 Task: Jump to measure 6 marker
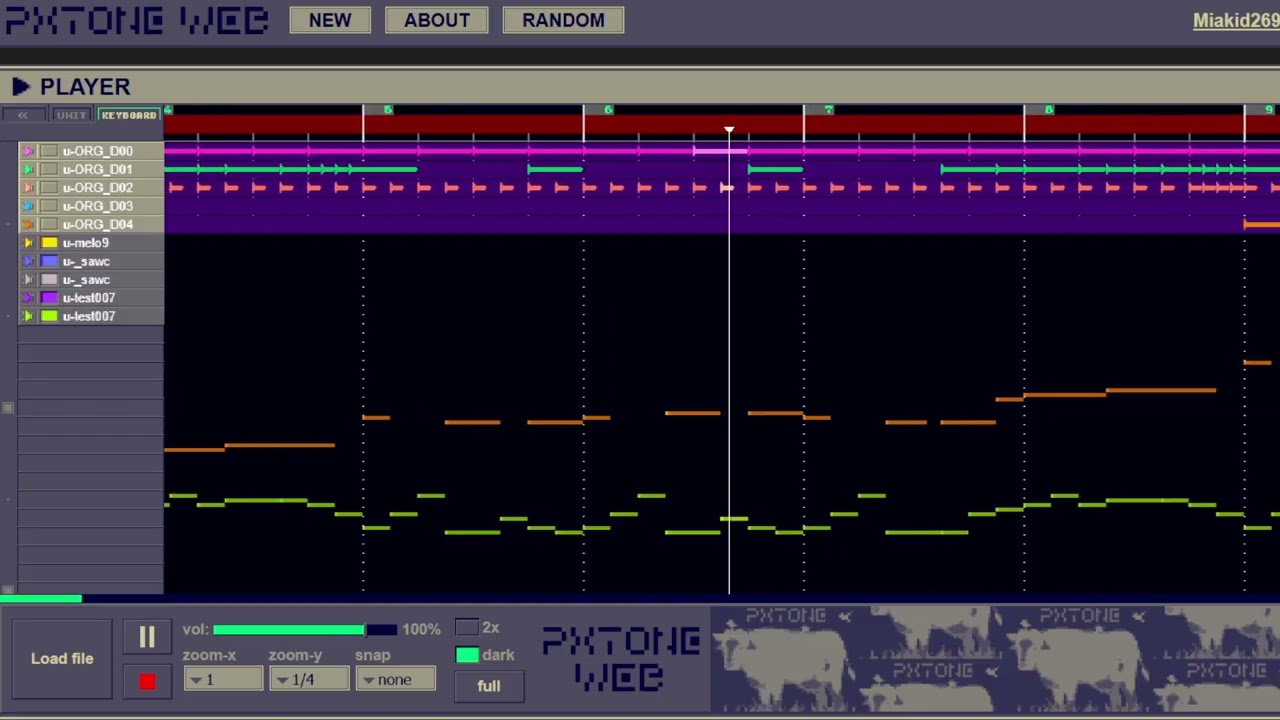click(x=607, y=110)
